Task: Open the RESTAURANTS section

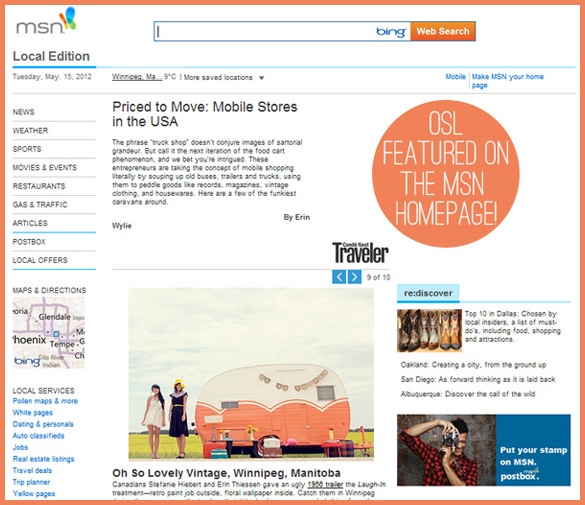Action: click(x=39, y=186)
